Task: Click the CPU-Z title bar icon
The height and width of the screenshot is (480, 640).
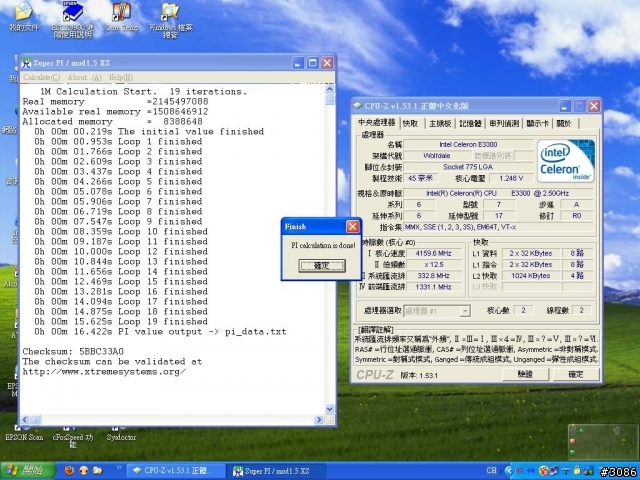Action: pyautogui.click(x=358, y=106)
